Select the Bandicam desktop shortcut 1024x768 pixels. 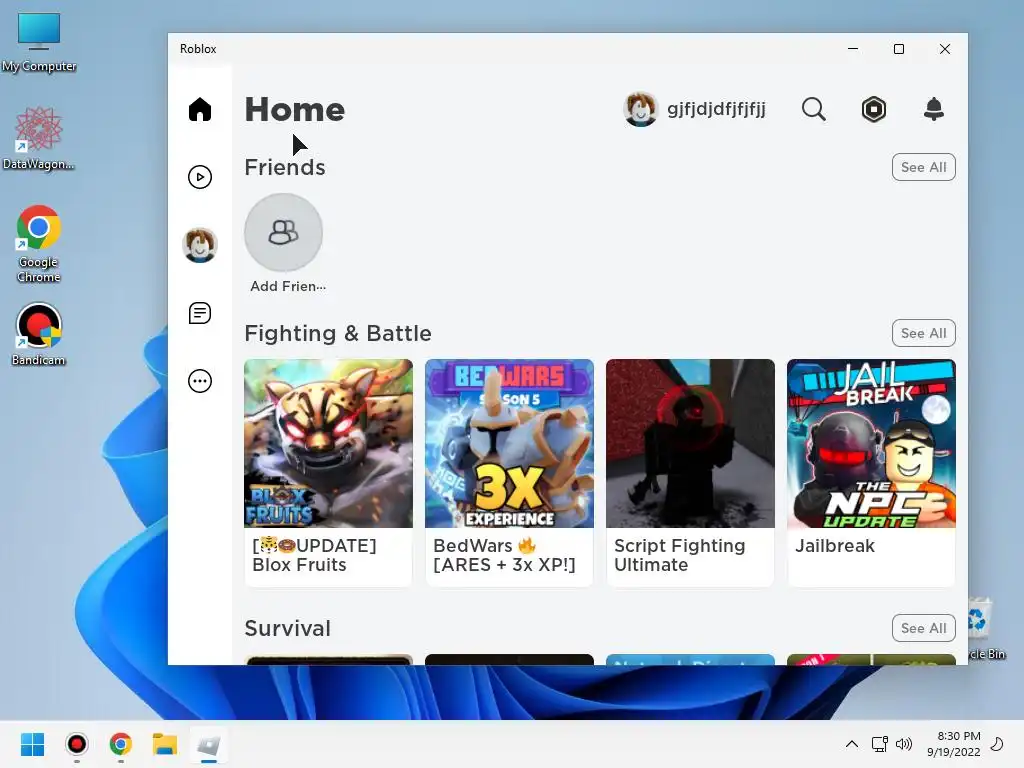[39, 334]
